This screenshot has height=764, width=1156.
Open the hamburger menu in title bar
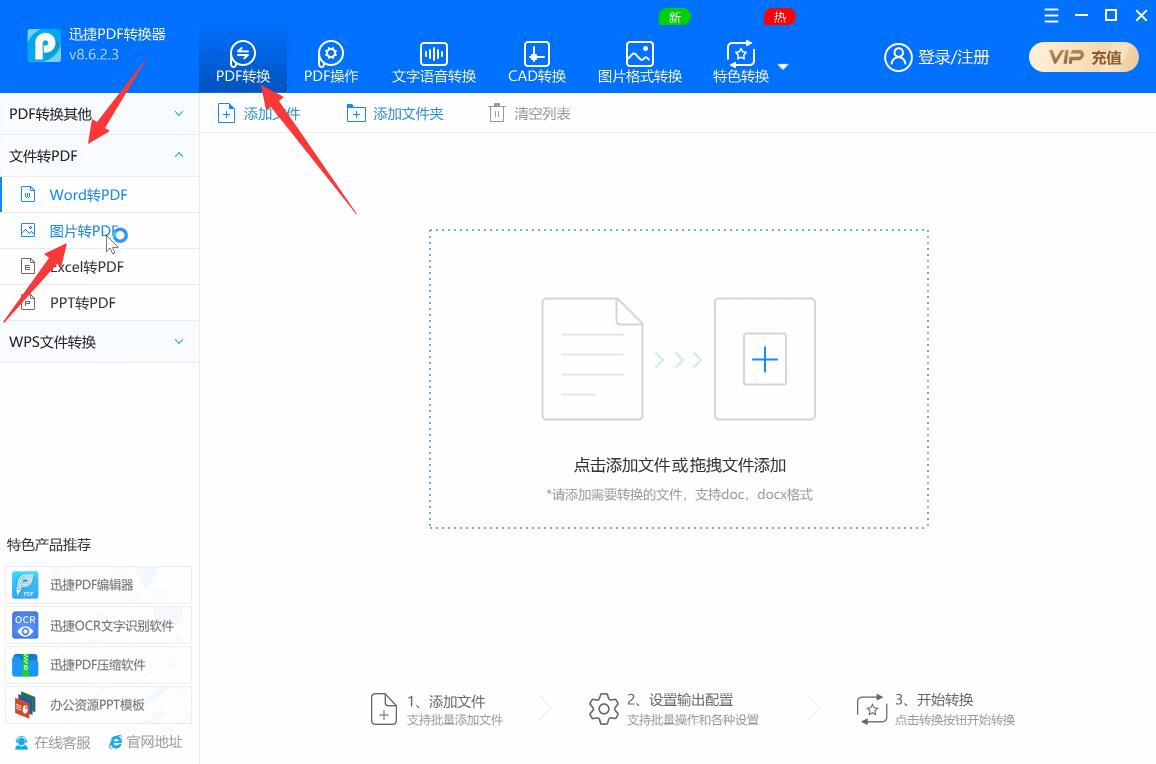(1051, 15)
